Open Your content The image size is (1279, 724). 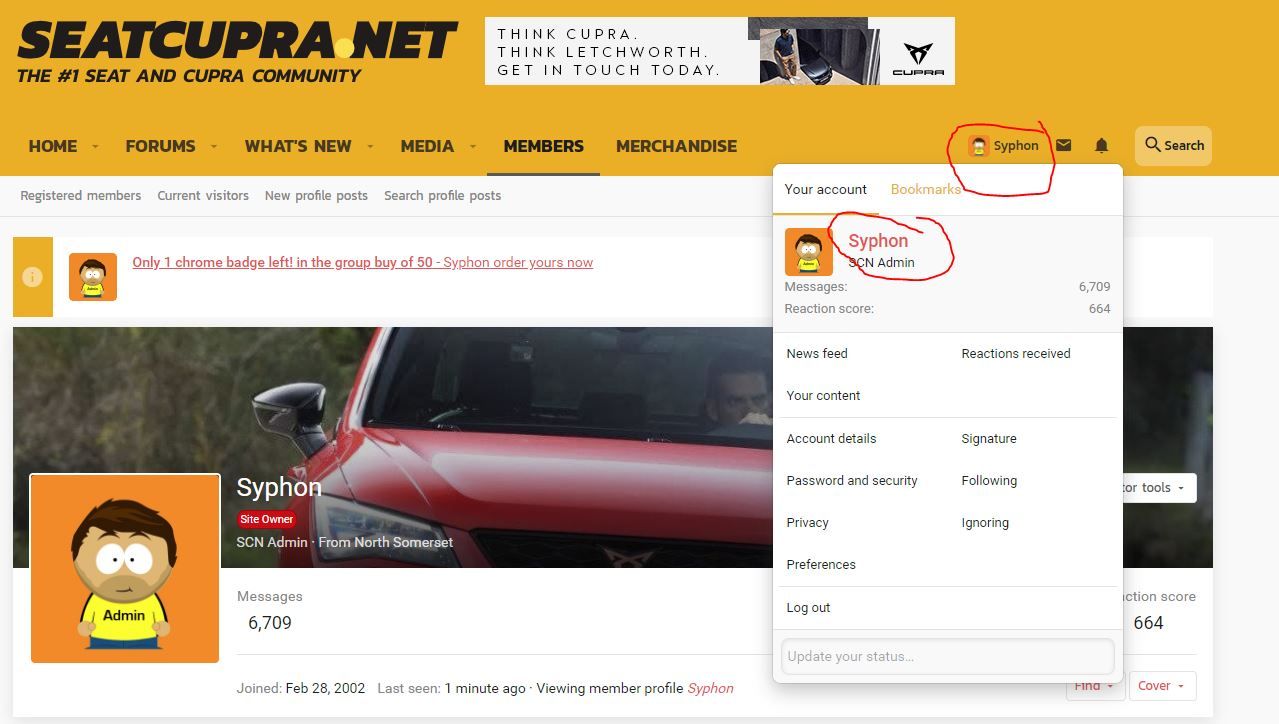823,396
